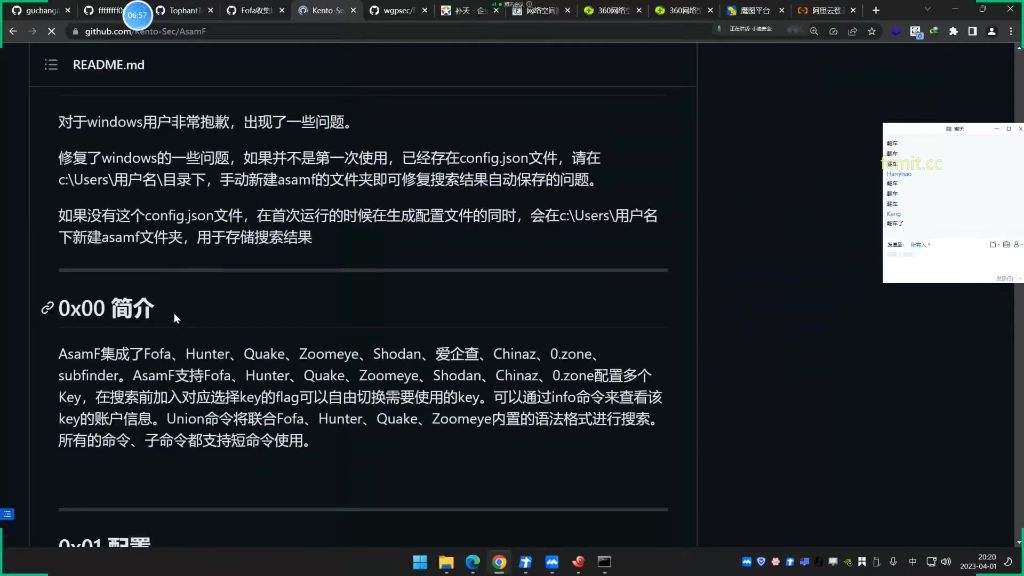The image size is (1024, 576).
Task: Open the README outline list icon
Action: coord(51,65)
